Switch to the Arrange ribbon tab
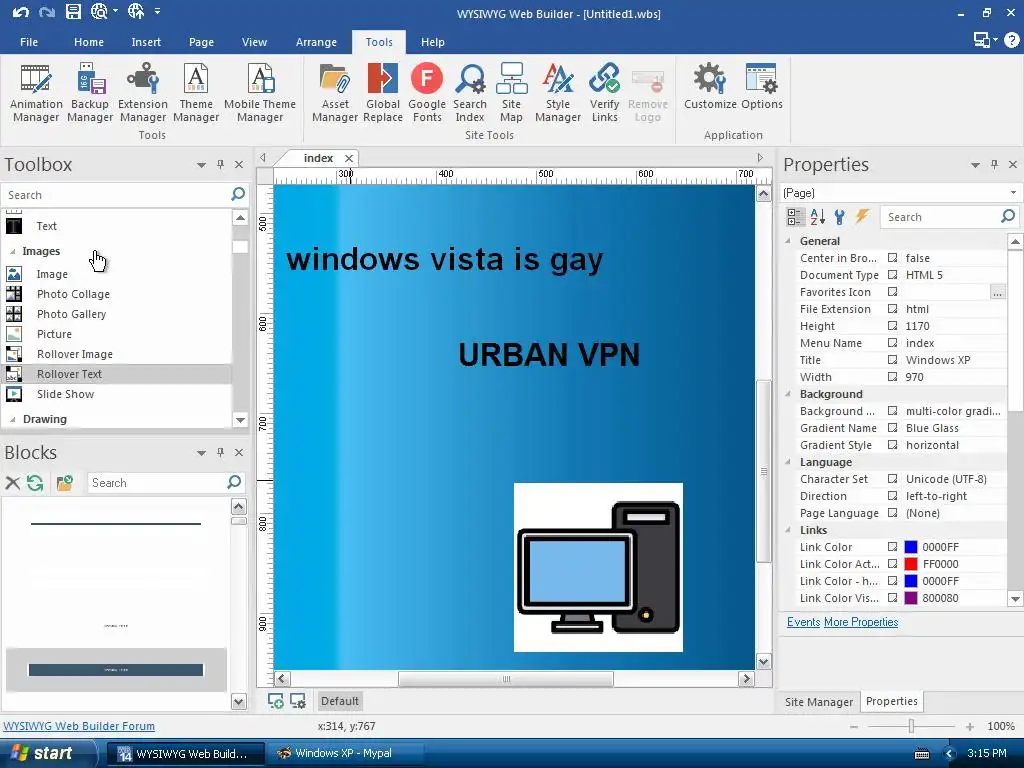This screenshot has height=768, width=1024. click(x=316, y=42)
